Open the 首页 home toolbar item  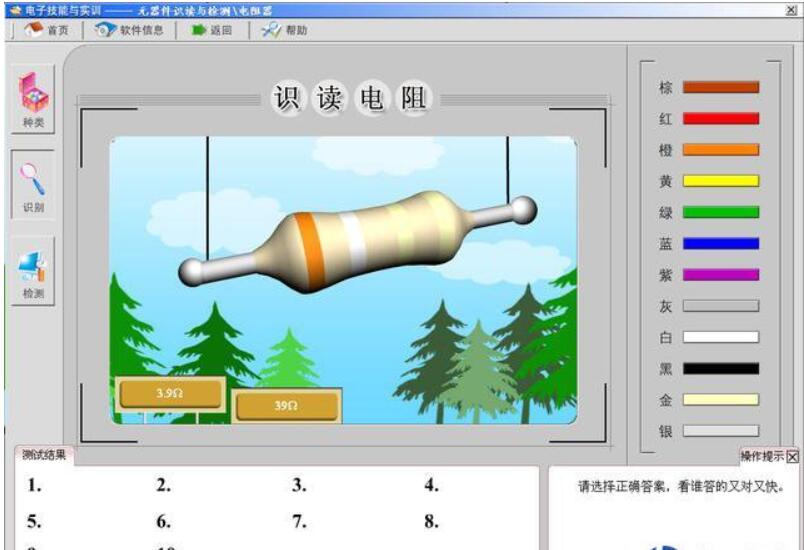[x=46, y=30]
